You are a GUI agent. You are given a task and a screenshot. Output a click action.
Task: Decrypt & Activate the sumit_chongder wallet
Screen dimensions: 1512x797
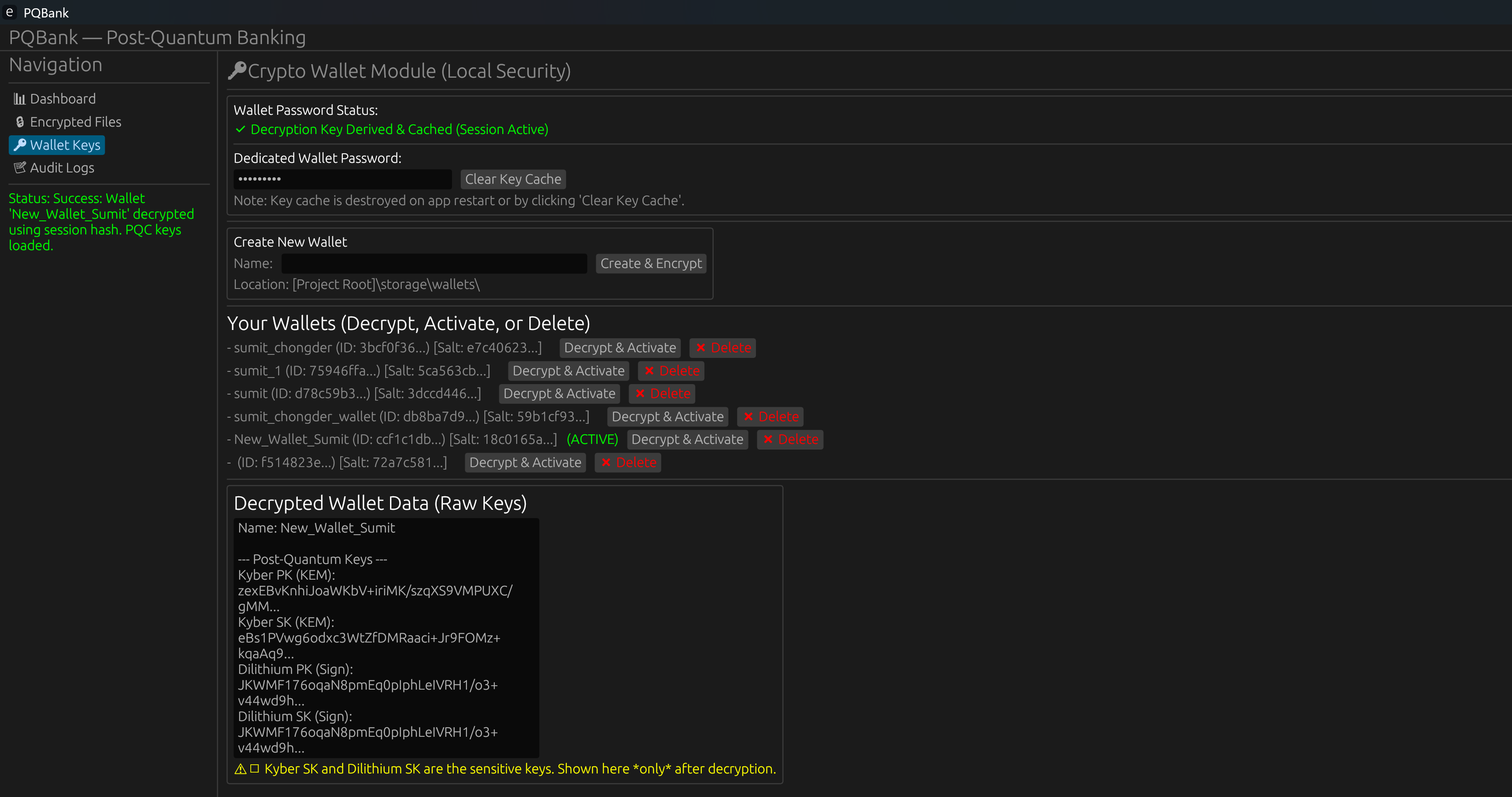pos(619,348)
